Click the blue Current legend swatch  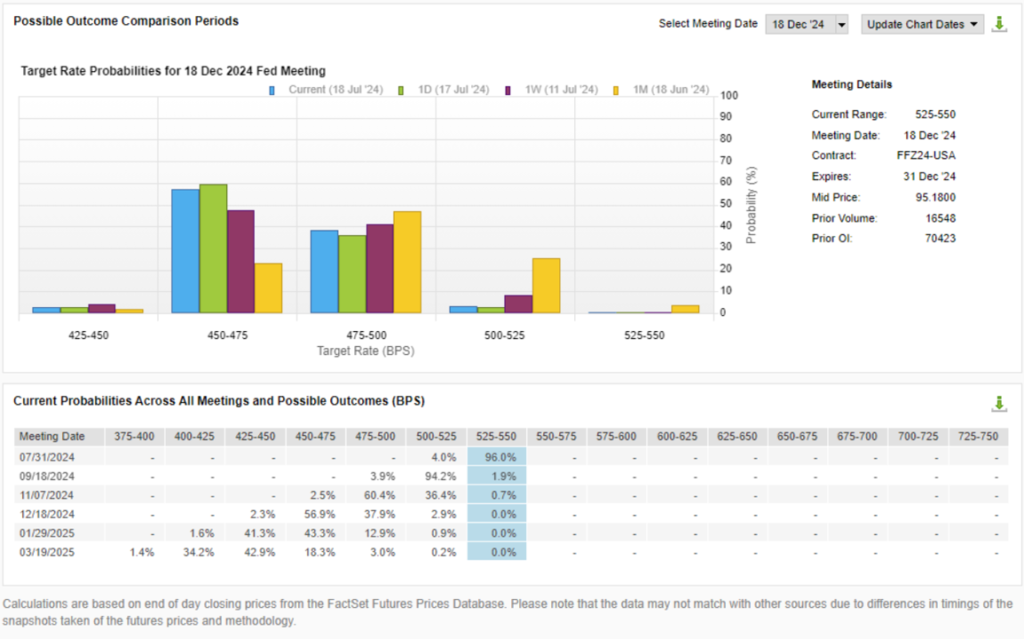click(x=272, y=90)
